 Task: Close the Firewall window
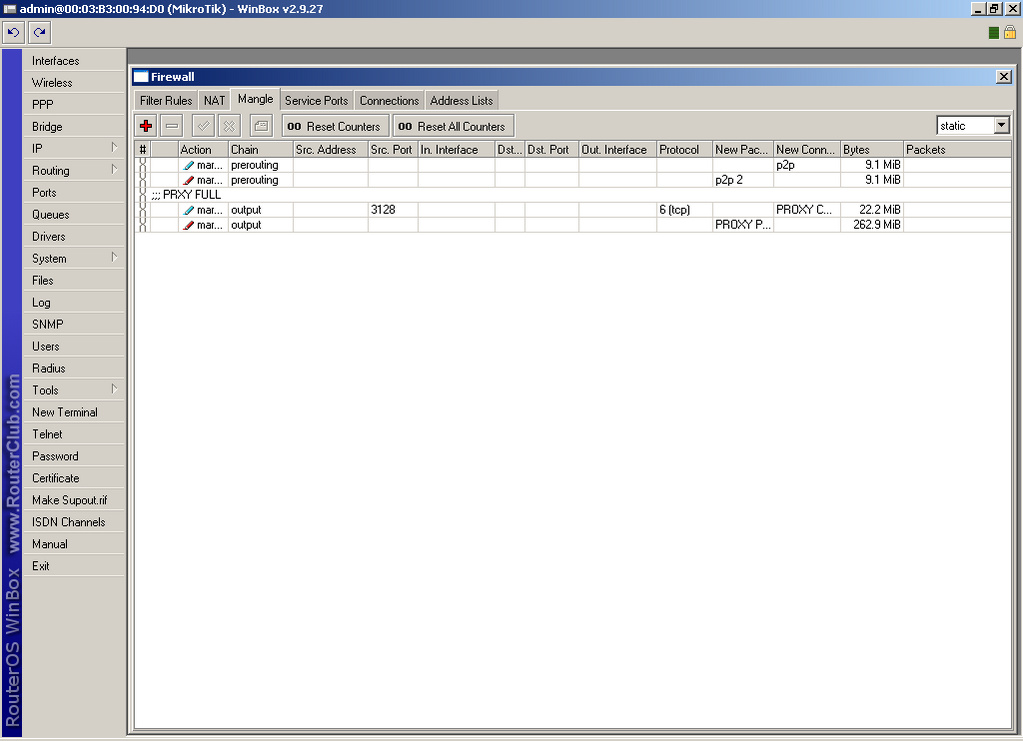(x=1004, y=77)
